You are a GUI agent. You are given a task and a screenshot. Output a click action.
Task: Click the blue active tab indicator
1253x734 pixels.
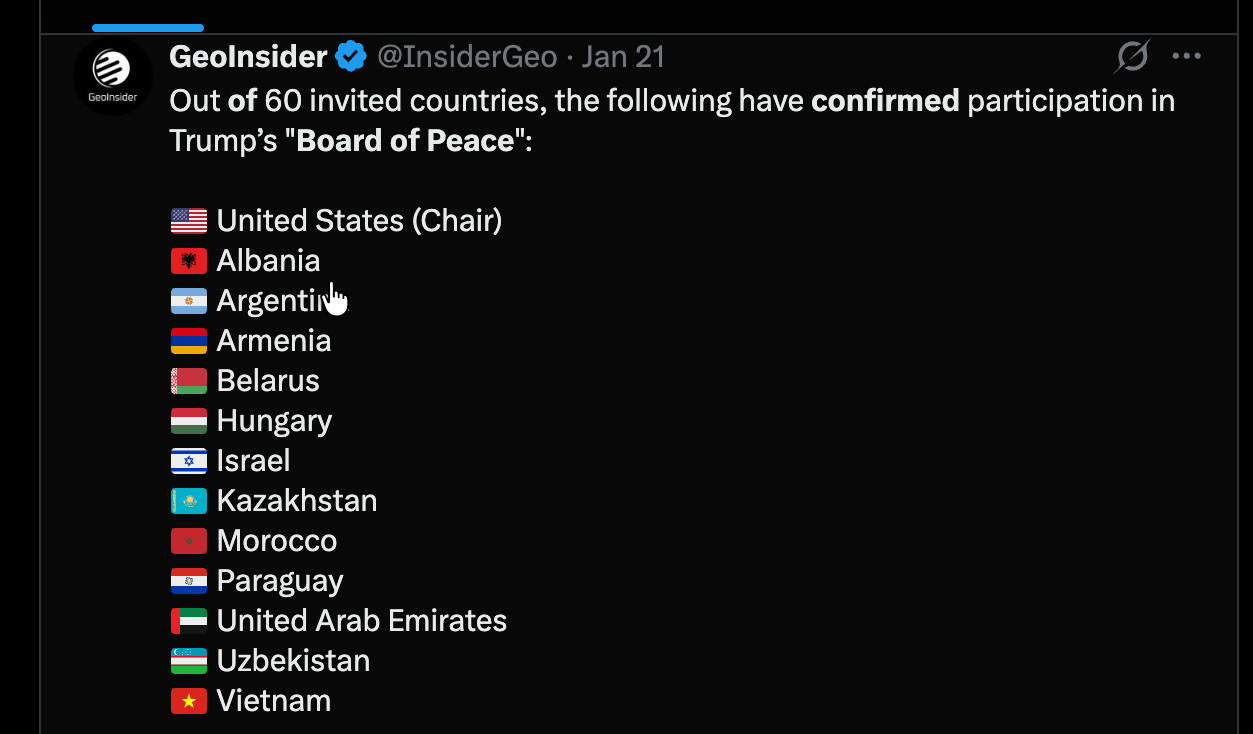coord(148,28)
